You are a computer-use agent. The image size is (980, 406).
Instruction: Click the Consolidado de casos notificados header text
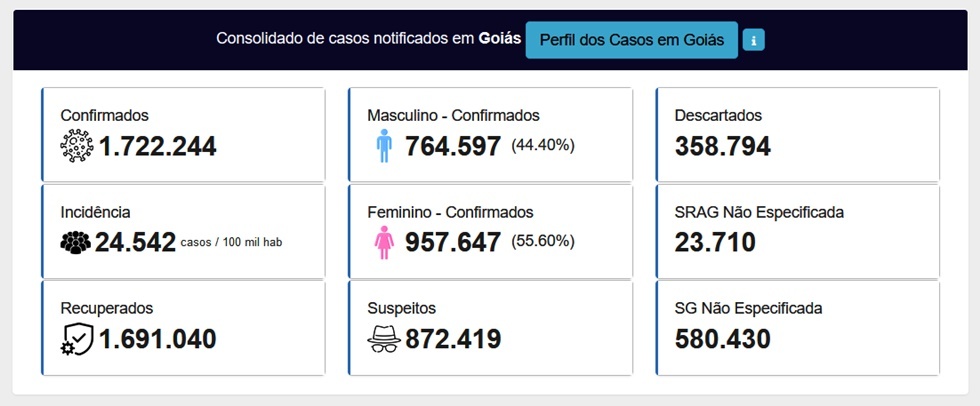point(369,39)
